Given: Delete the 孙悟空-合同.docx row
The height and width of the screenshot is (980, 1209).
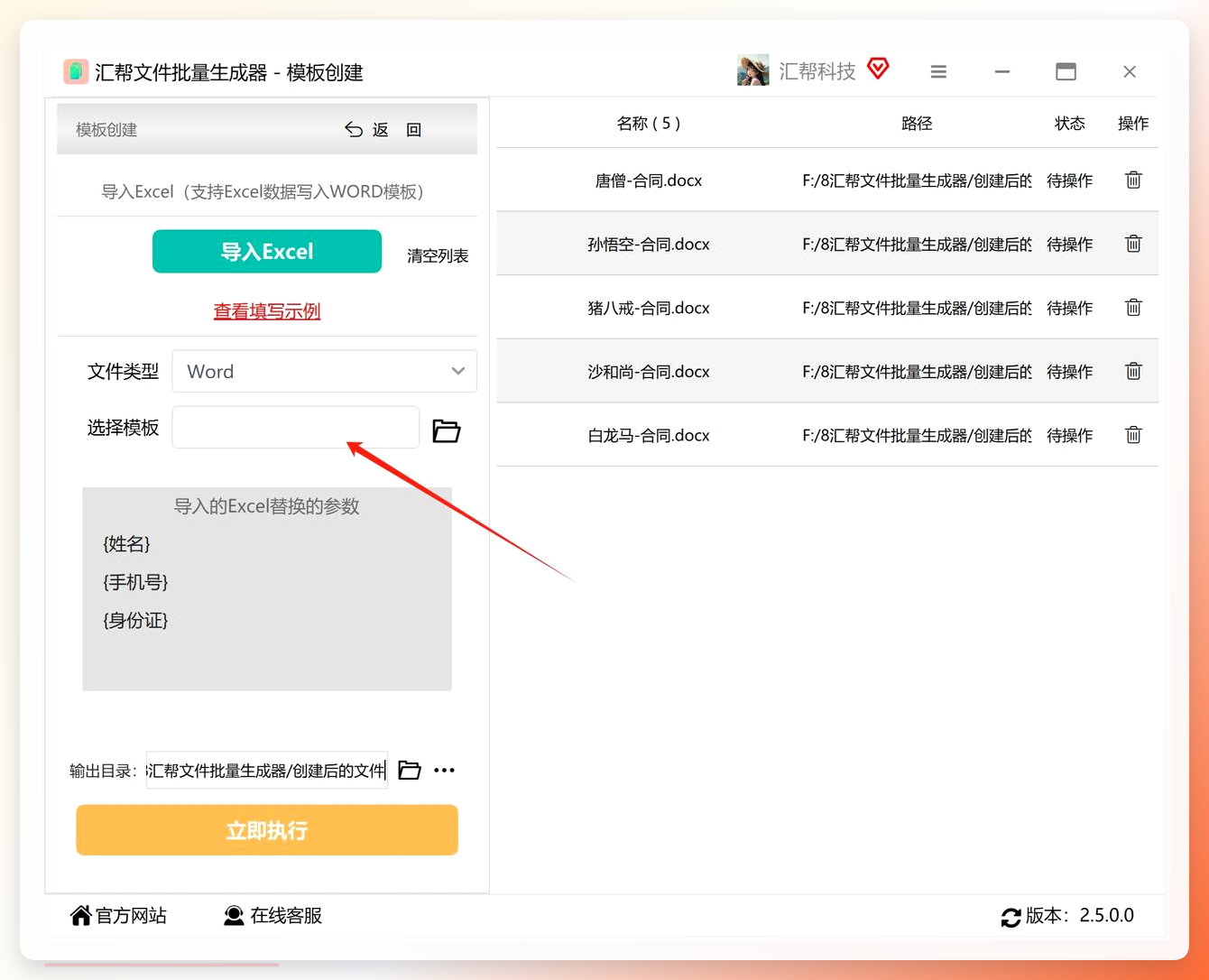Looking at the screenshot, I should pos(1133,244).
